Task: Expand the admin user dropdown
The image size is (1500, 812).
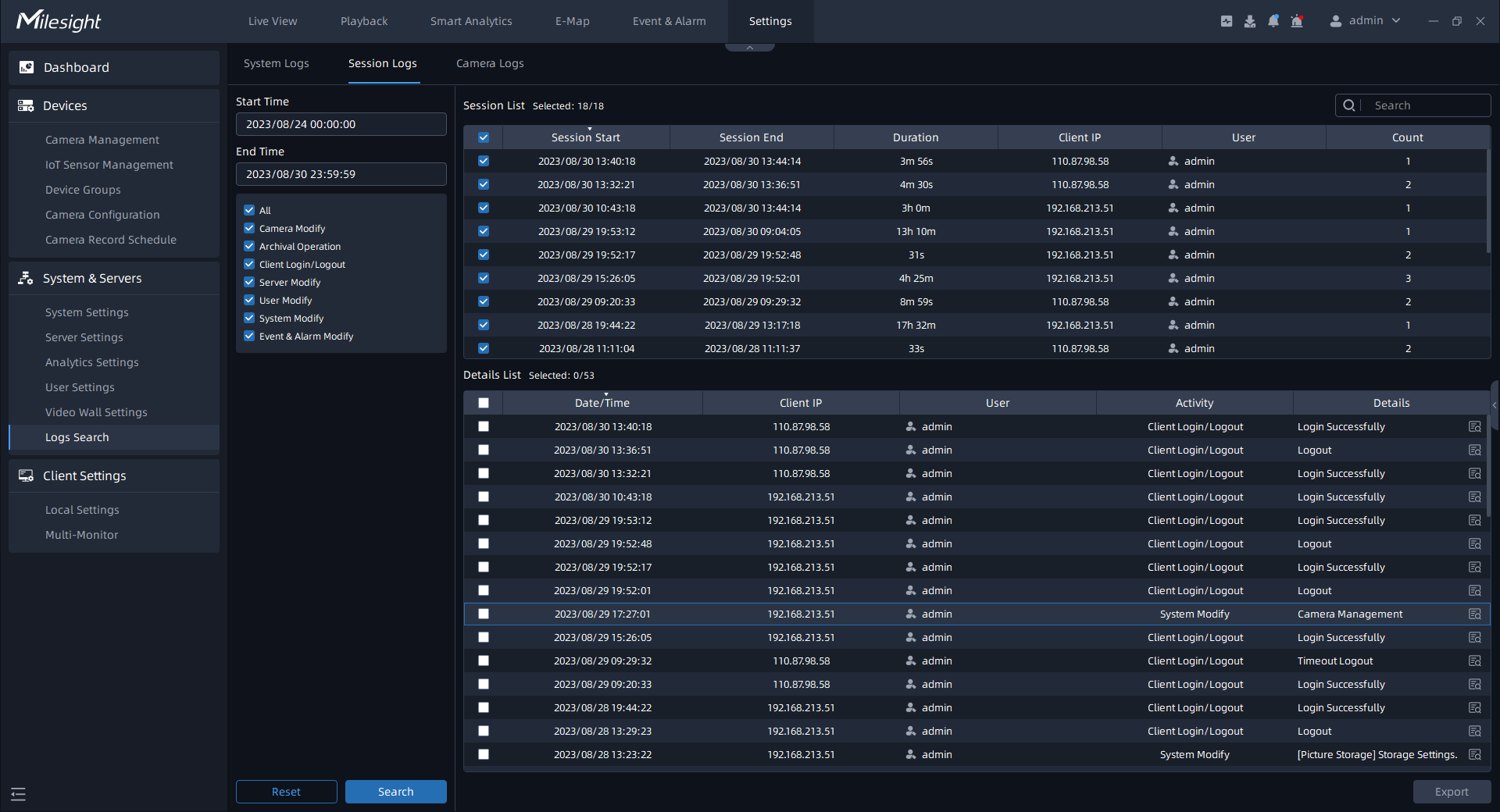Action: (1366, 21)
